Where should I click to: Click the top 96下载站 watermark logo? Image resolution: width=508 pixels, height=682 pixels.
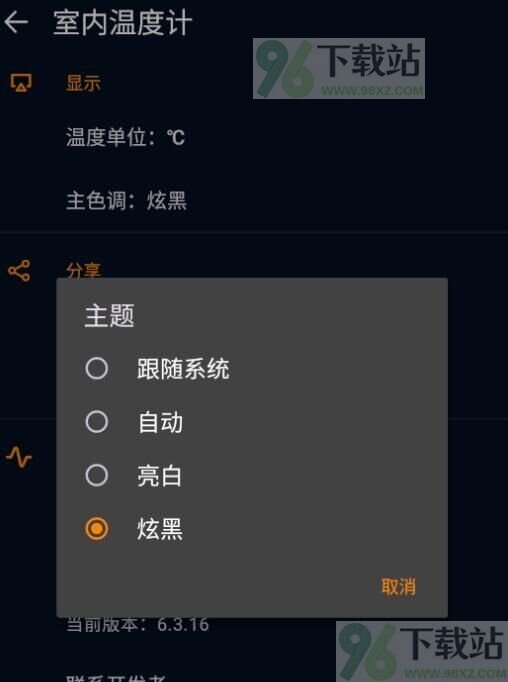[339, 68]
